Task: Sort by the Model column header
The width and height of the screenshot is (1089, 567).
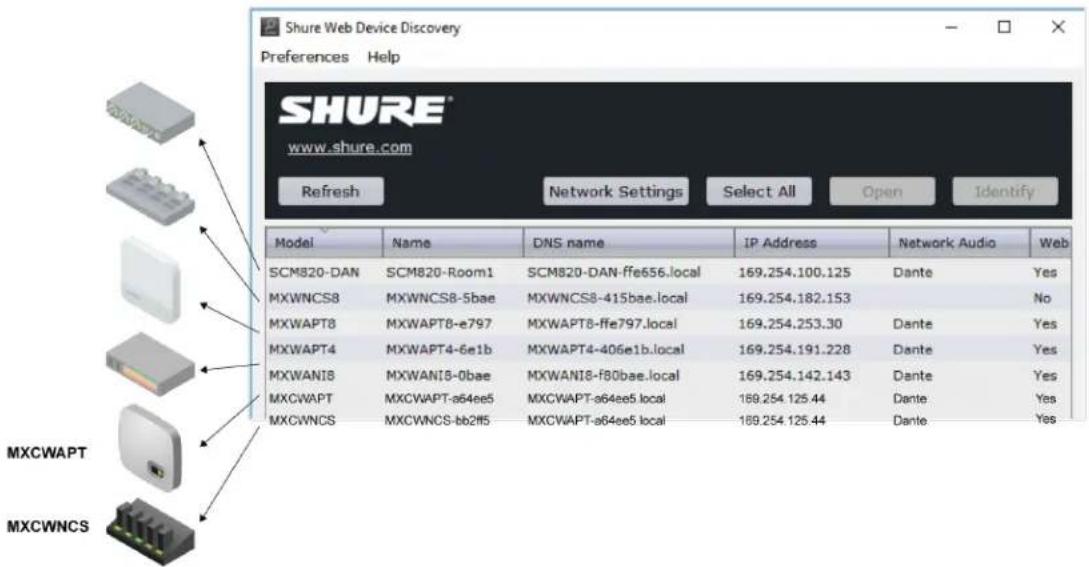Action: [324, 243]
